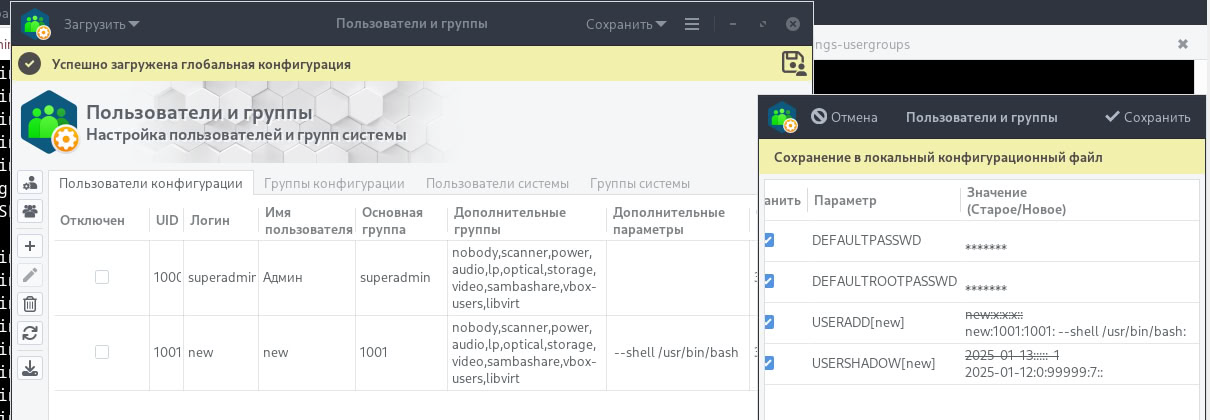Select the USERSHADOW[new] parameter row
The height and width of the screenshot is (420, 1210).
click(x=873, y=363)
